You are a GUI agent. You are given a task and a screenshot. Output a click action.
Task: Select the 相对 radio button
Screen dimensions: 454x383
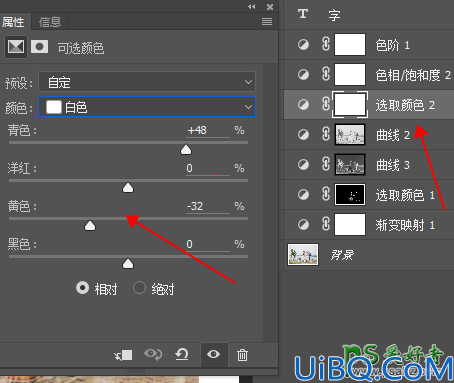coord(82,288)
